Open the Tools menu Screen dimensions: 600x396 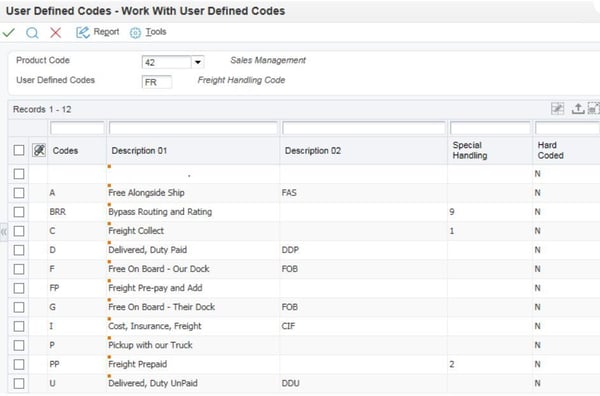tap(156, 32)
